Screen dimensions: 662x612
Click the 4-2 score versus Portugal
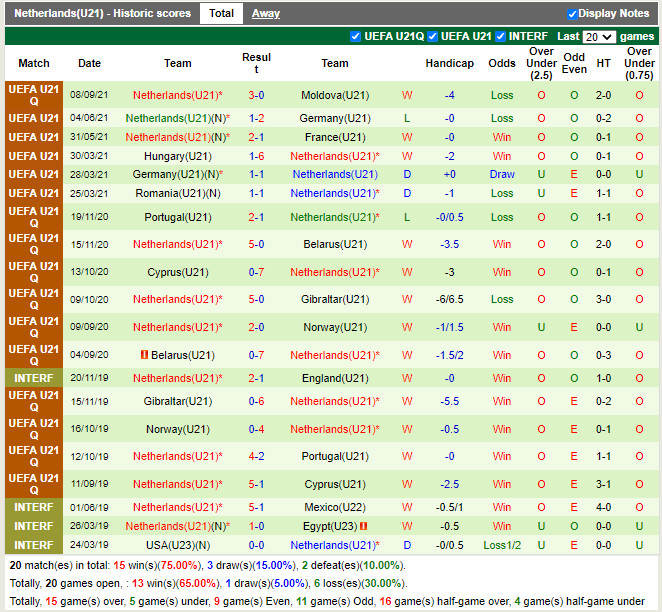pos(256,457)
